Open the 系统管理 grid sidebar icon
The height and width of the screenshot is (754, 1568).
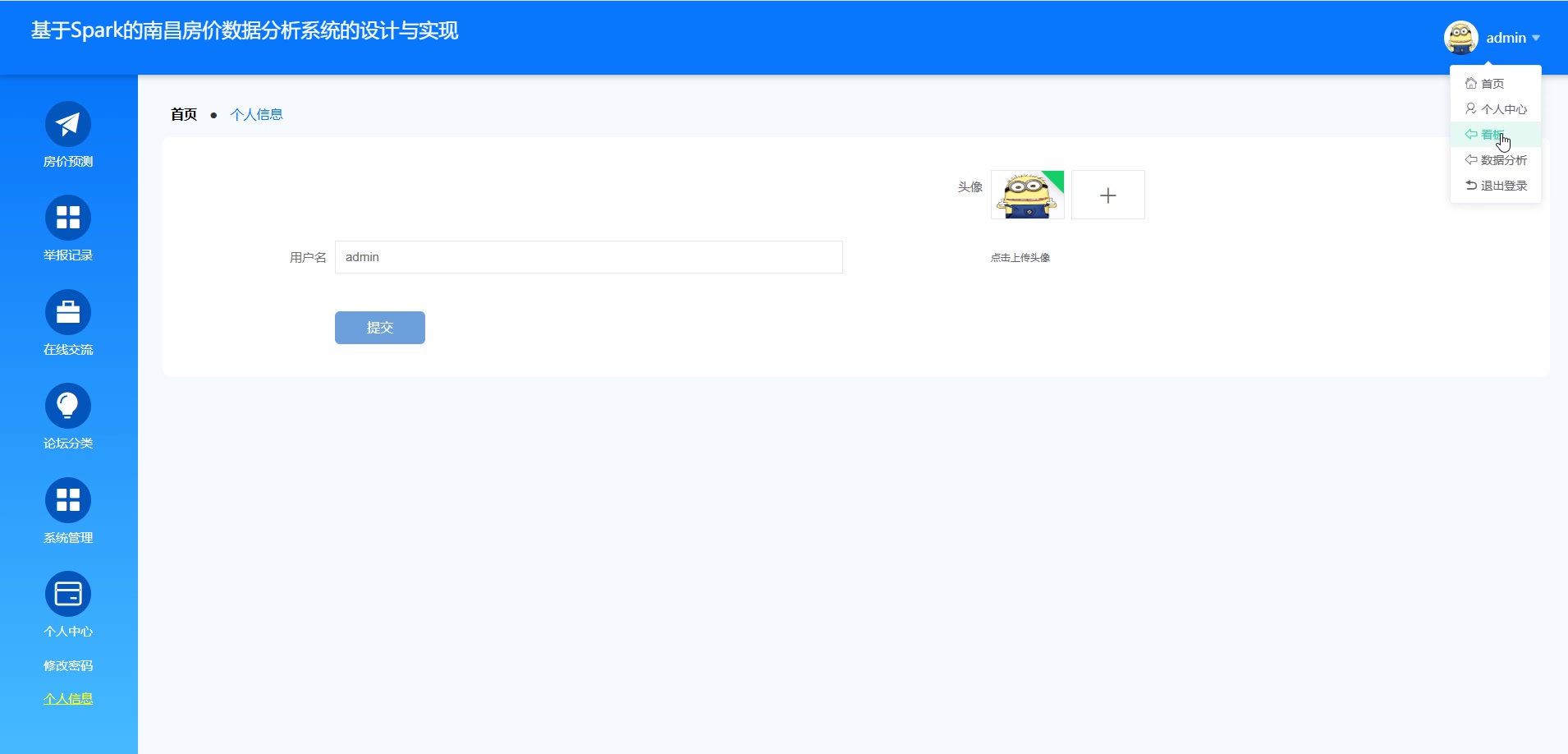pos(68,500)
